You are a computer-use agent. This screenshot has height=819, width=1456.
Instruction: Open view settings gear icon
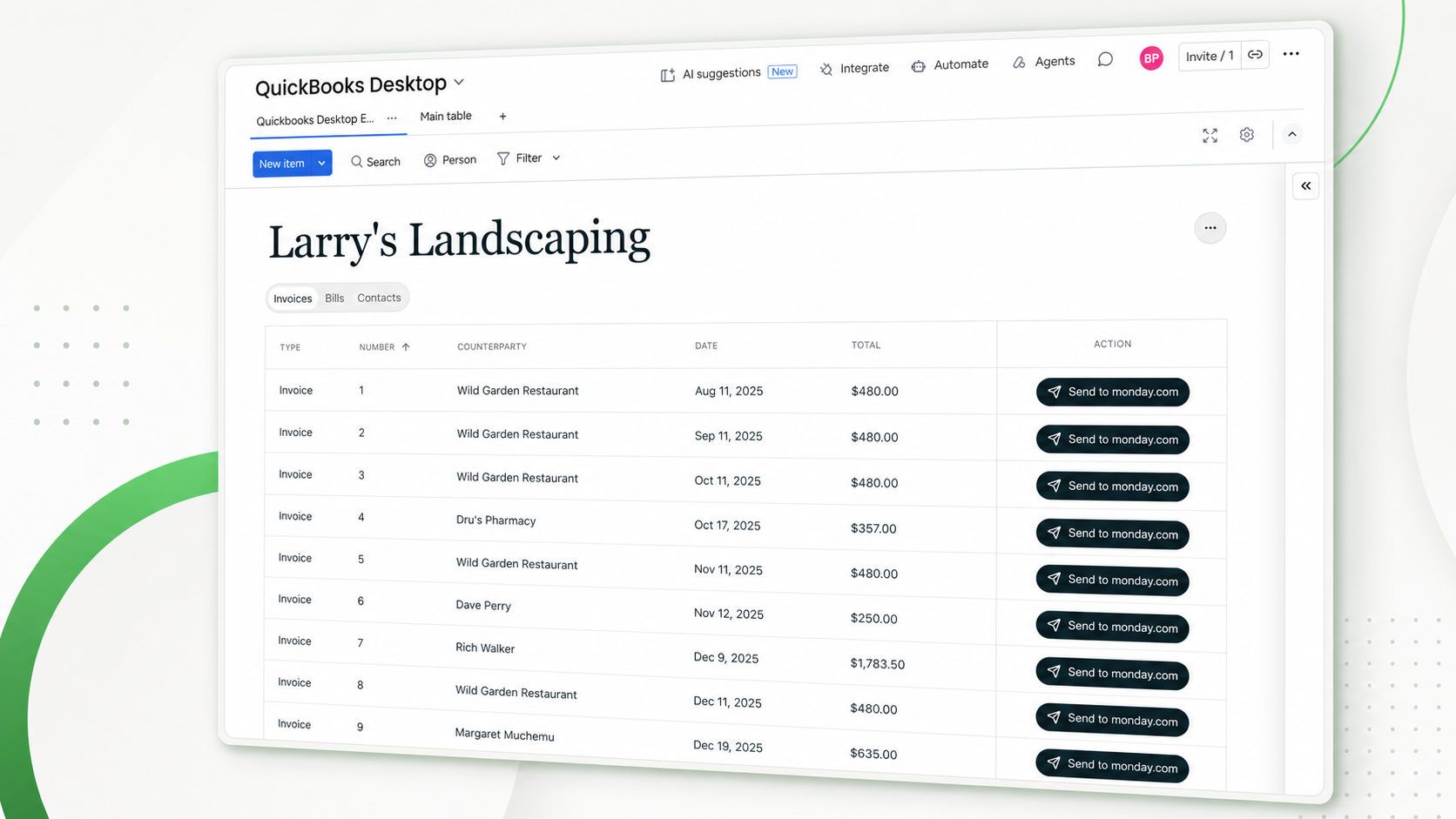tap(1247, 135)
